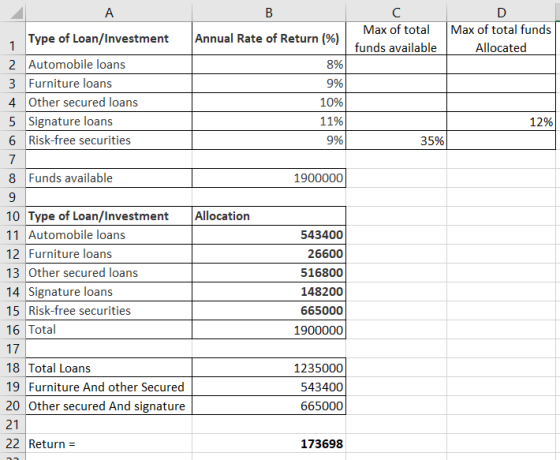Select column A header
Image resolution: width=560 pixels, height=460 pixels.
point(109,13)
